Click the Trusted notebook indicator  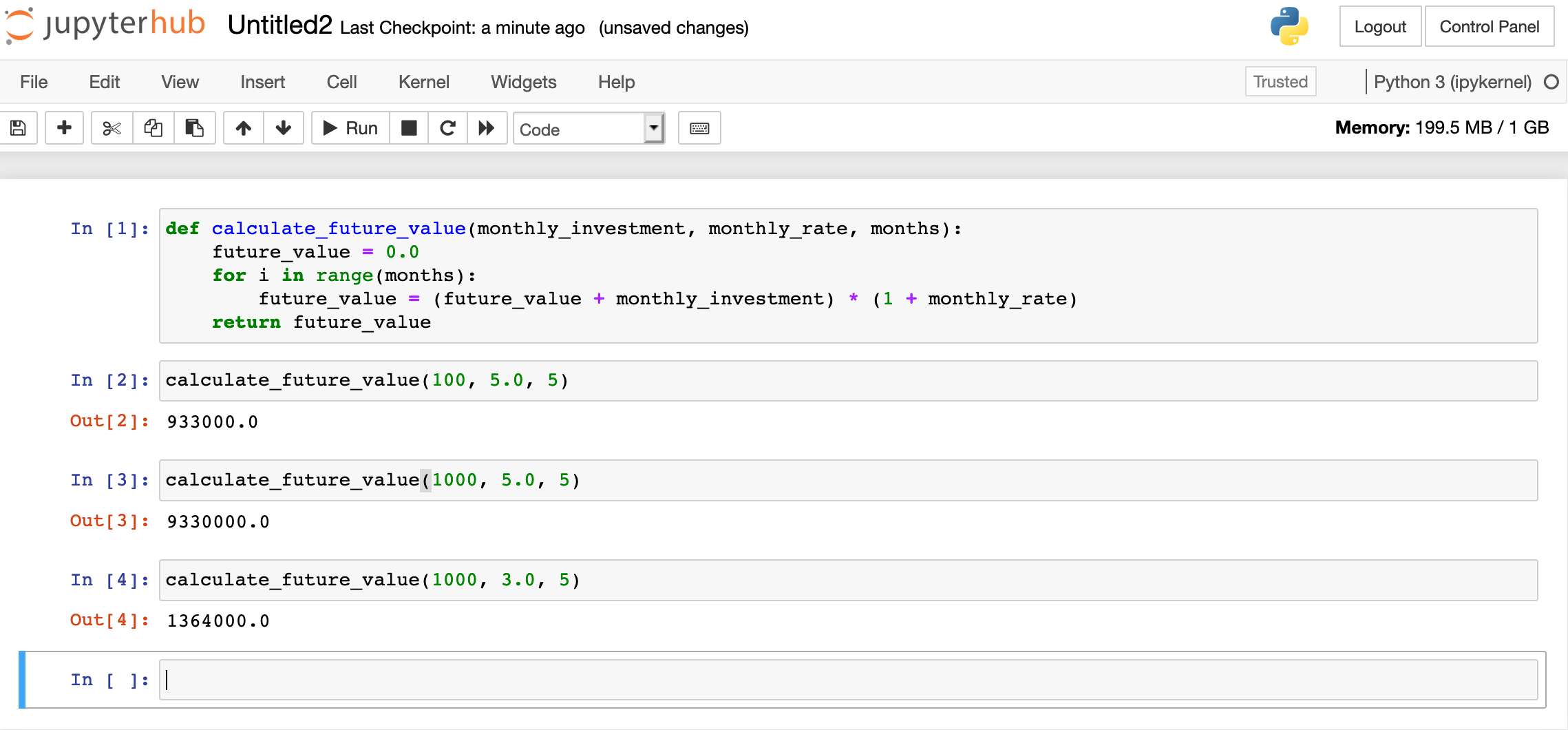point(1280,81)
